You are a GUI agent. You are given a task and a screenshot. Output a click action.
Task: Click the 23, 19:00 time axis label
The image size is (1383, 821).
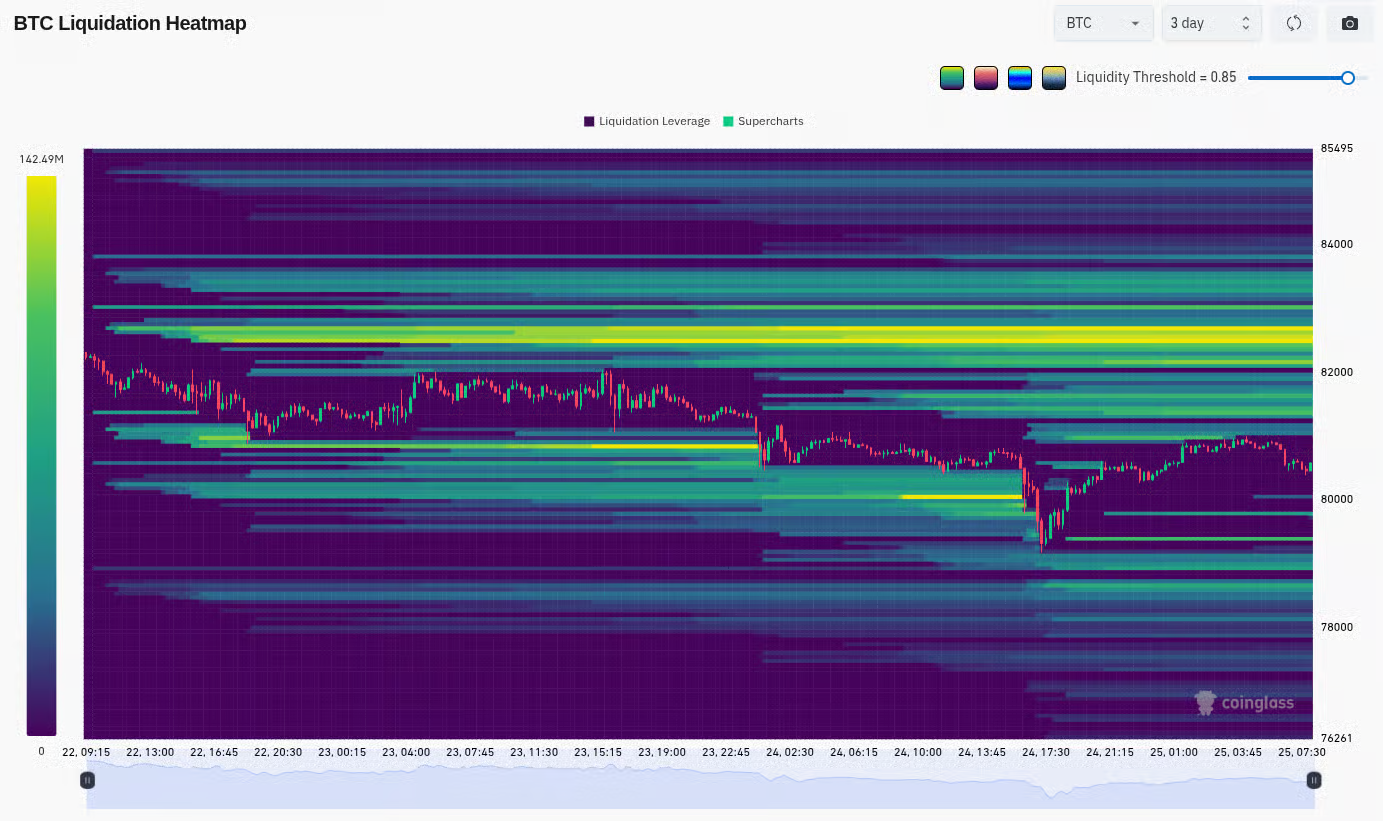[662, 752]
